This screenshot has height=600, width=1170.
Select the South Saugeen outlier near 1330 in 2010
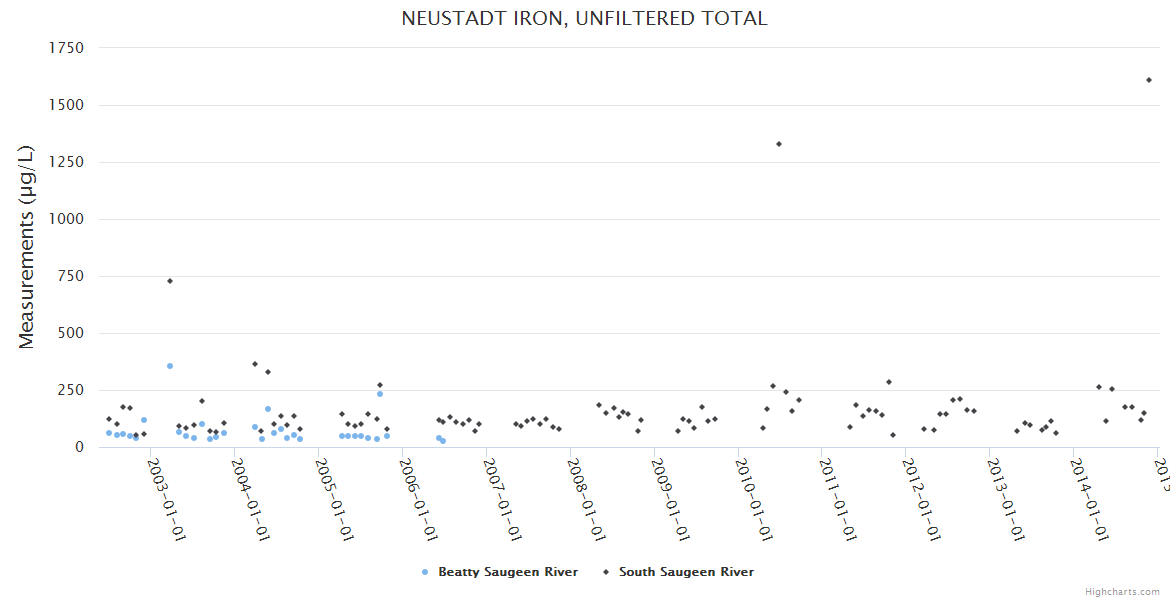[779, 144]
